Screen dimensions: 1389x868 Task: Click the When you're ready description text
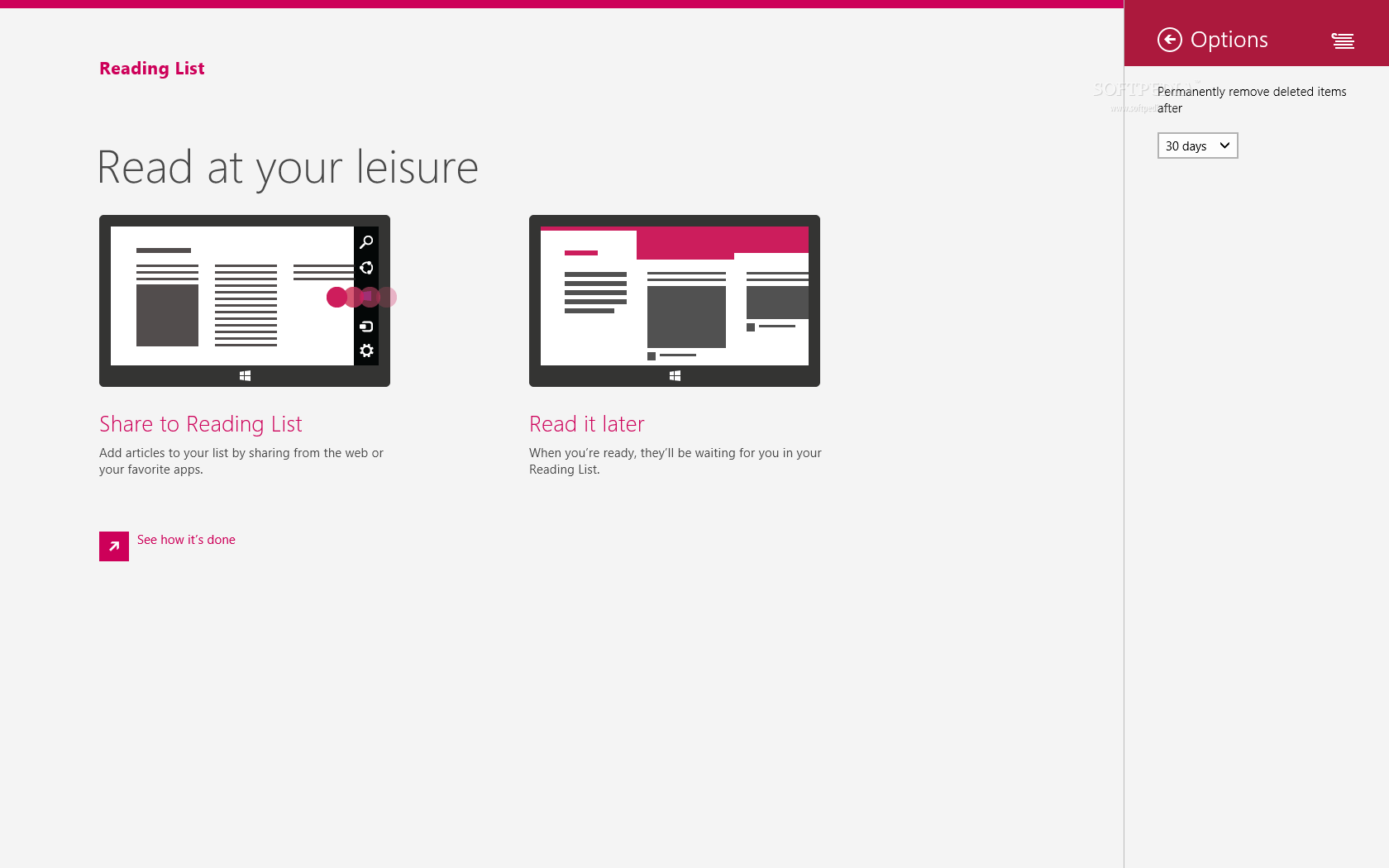coord(675,461)
